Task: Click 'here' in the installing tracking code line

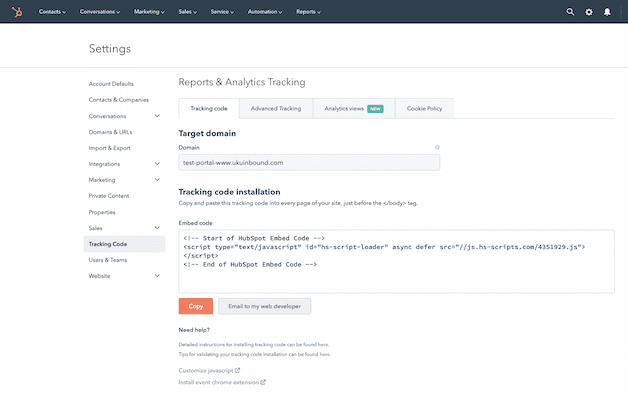Action: coord(323,344)
